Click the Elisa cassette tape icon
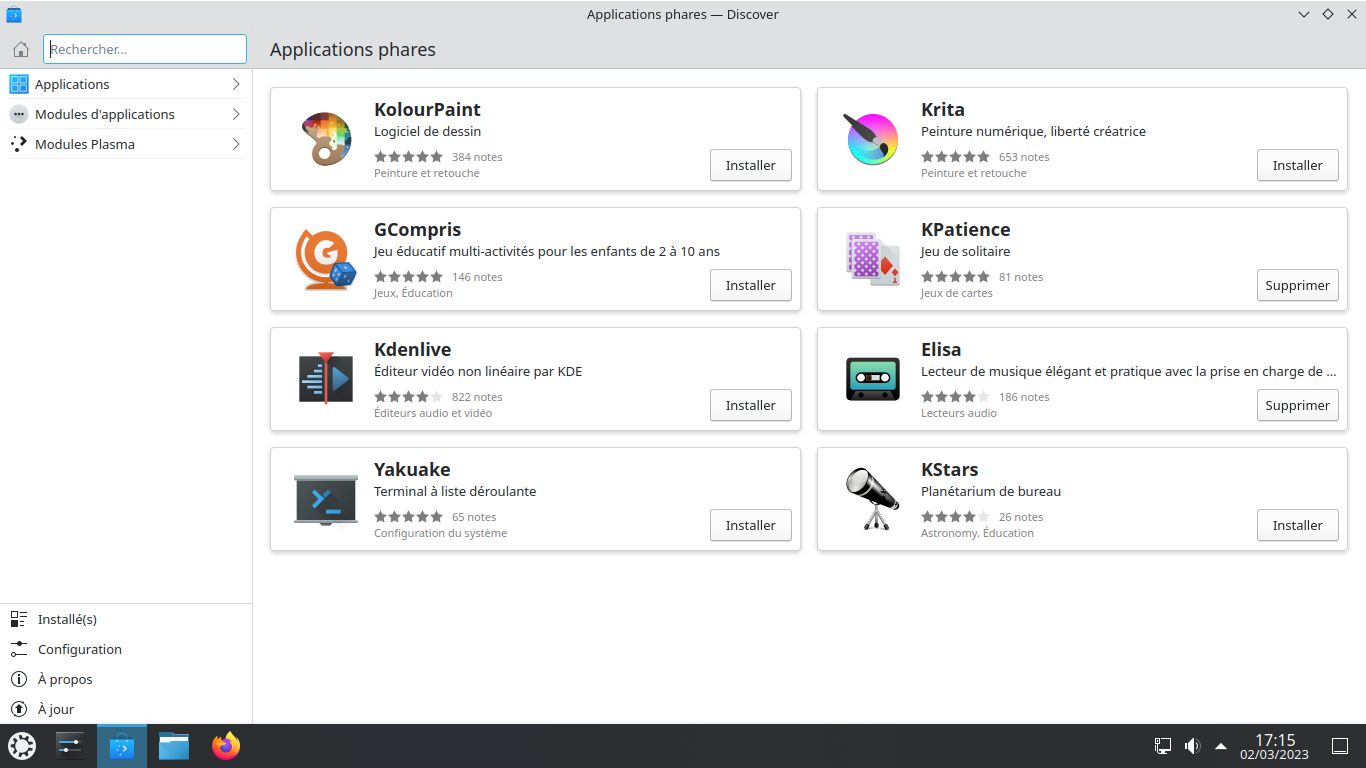 (872, 379)
